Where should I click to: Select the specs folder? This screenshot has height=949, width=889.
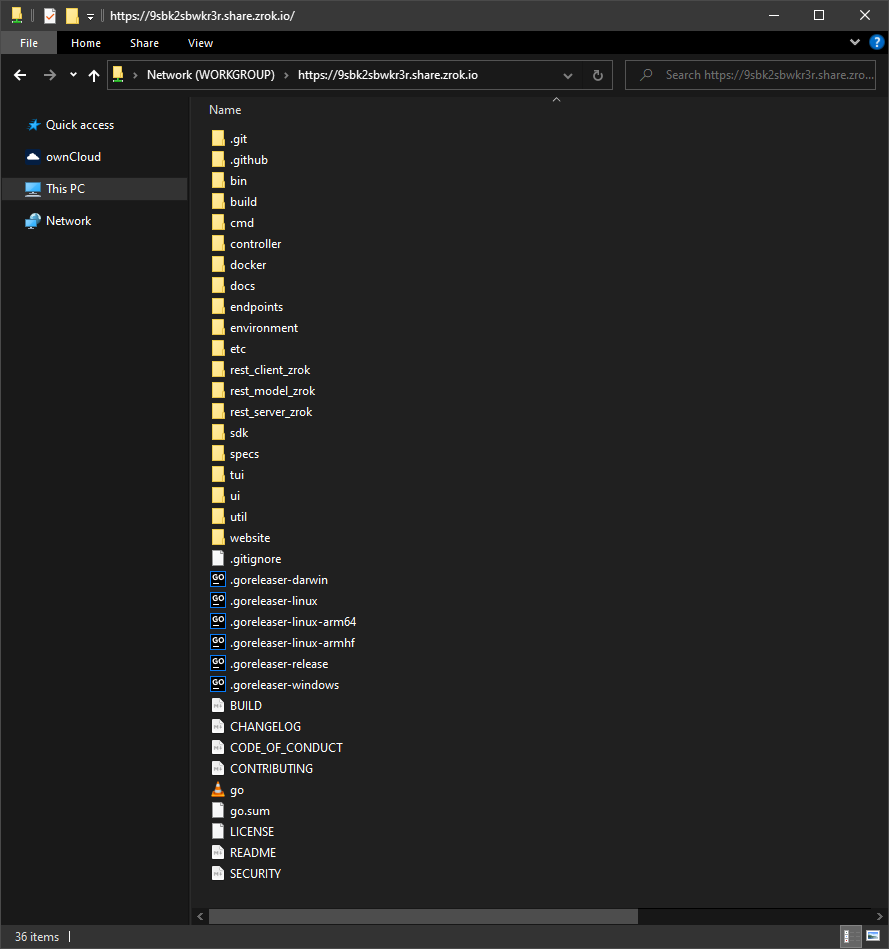click(x=235, y=454)
